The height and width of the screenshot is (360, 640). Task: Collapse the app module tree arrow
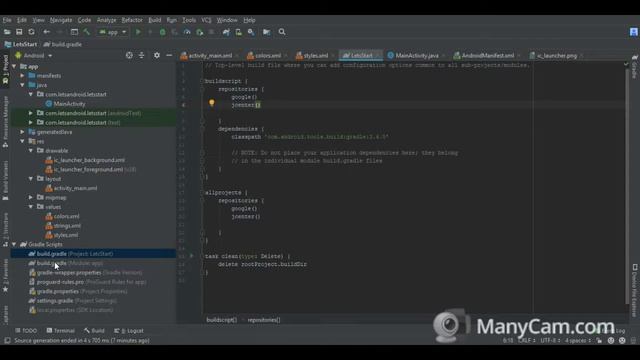click(x=14, y=66)
